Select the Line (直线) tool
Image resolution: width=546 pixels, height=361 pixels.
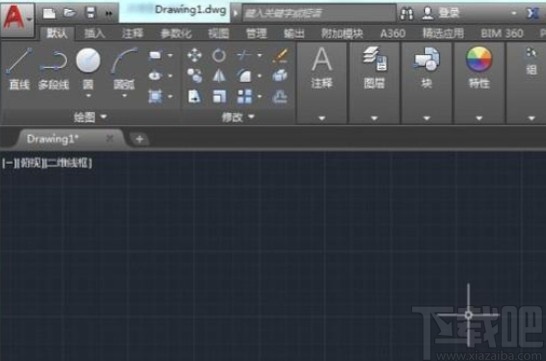tap(19, 69)
